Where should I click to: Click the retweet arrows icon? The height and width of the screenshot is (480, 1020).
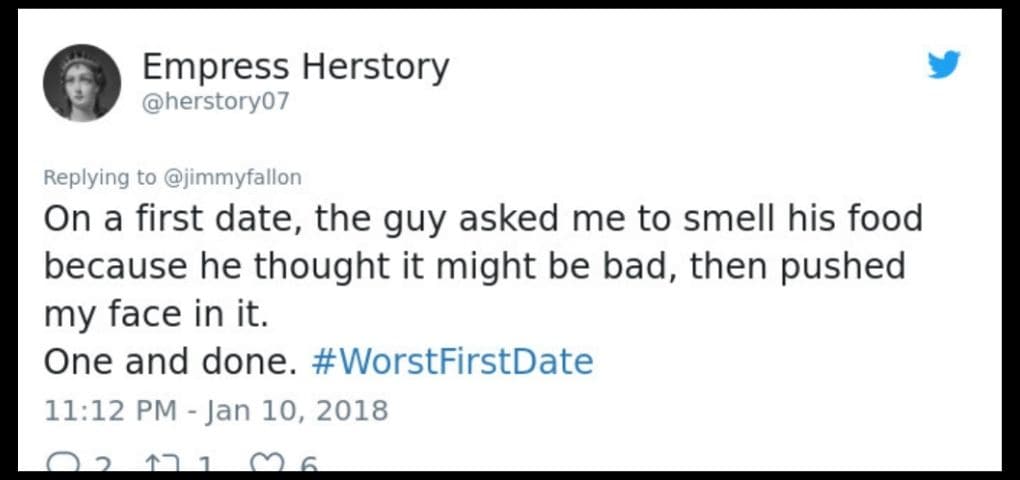point(158,464)
